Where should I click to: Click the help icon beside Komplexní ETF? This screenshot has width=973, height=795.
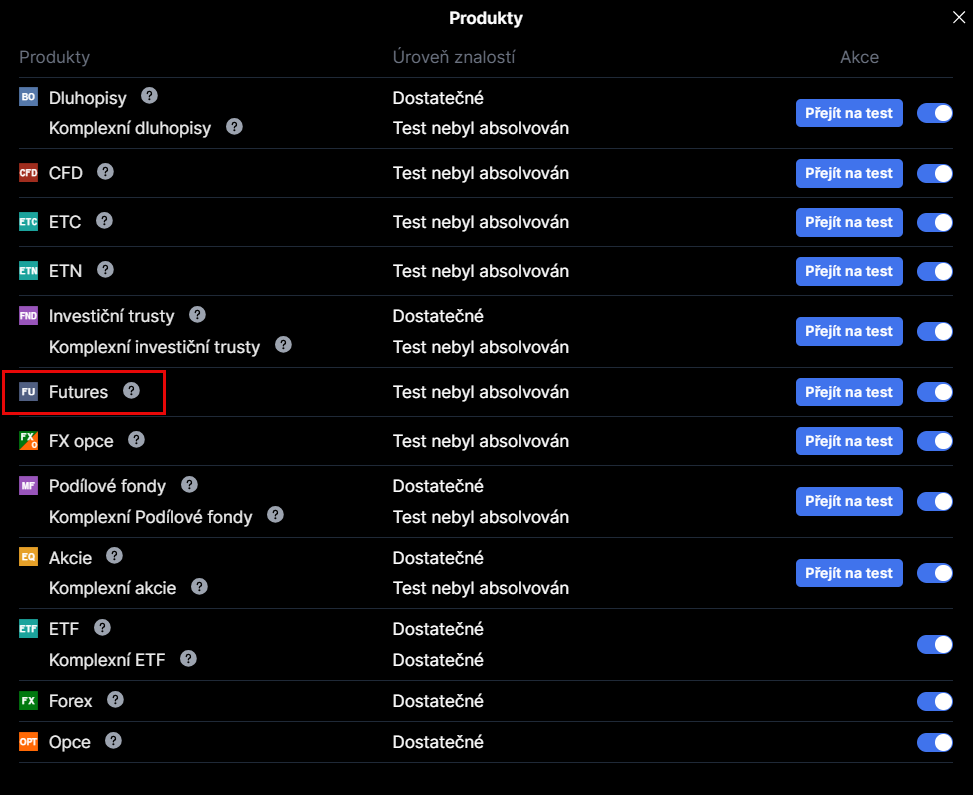(x=188, y=658)
